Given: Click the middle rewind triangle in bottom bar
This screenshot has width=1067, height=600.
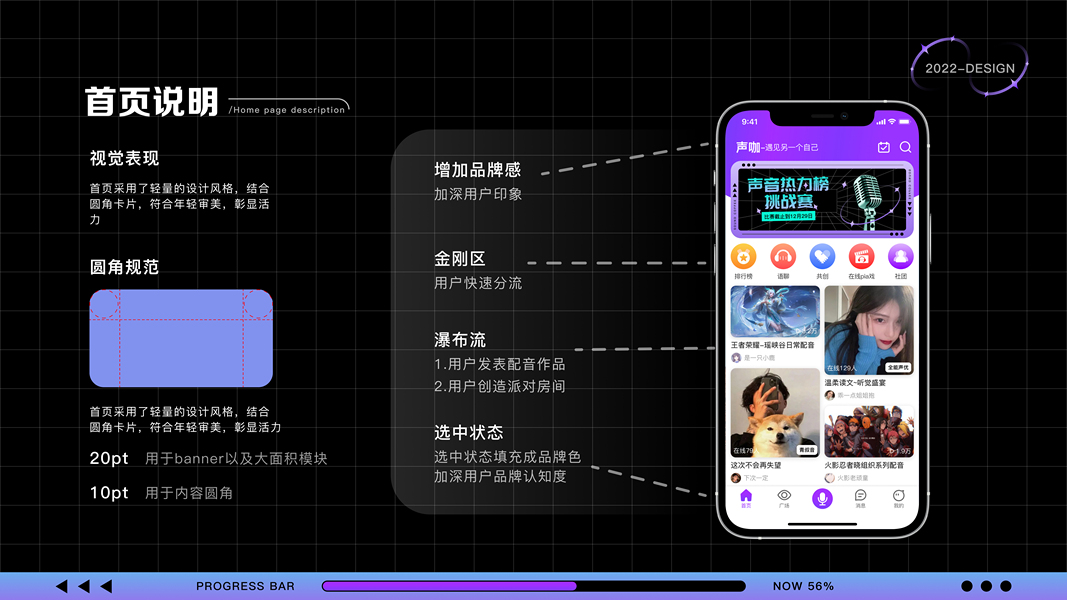Looking at the screenshot, I should click(x=84, y=586).
